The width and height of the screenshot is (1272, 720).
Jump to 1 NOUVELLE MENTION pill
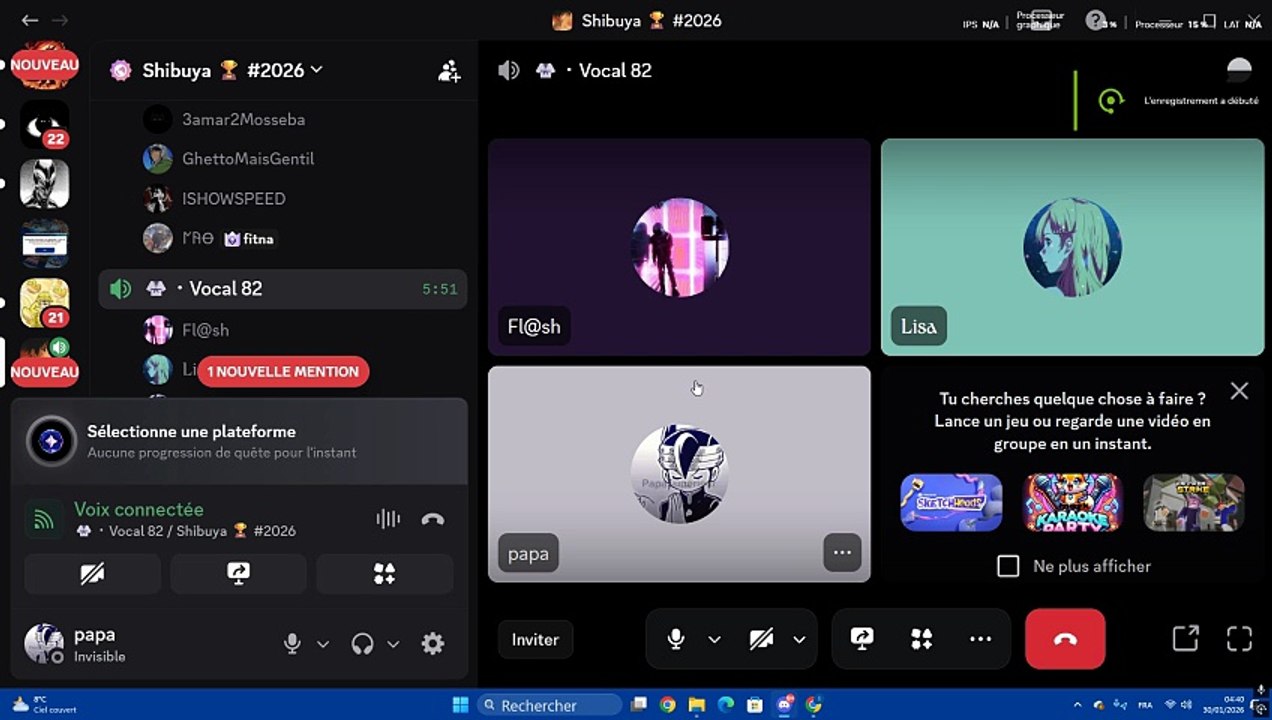(x=283, y=371)
